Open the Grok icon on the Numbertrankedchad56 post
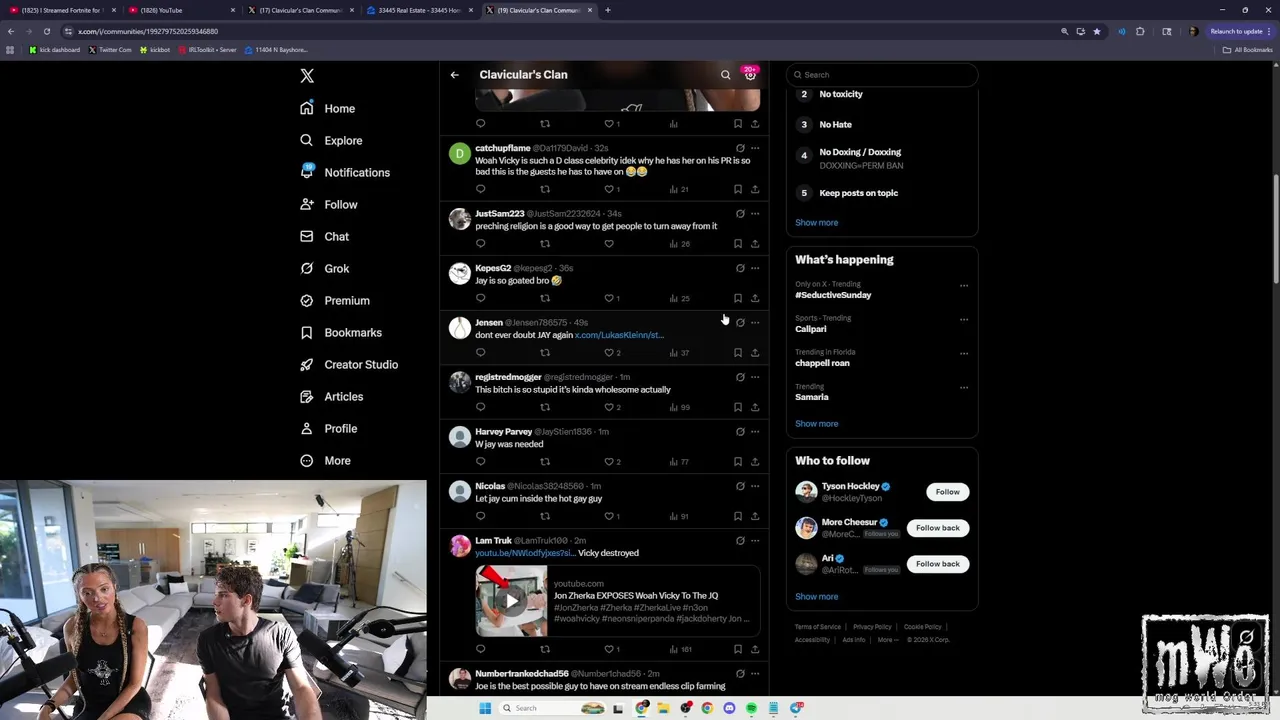1280x720 pixels. (x=740, y=674)
